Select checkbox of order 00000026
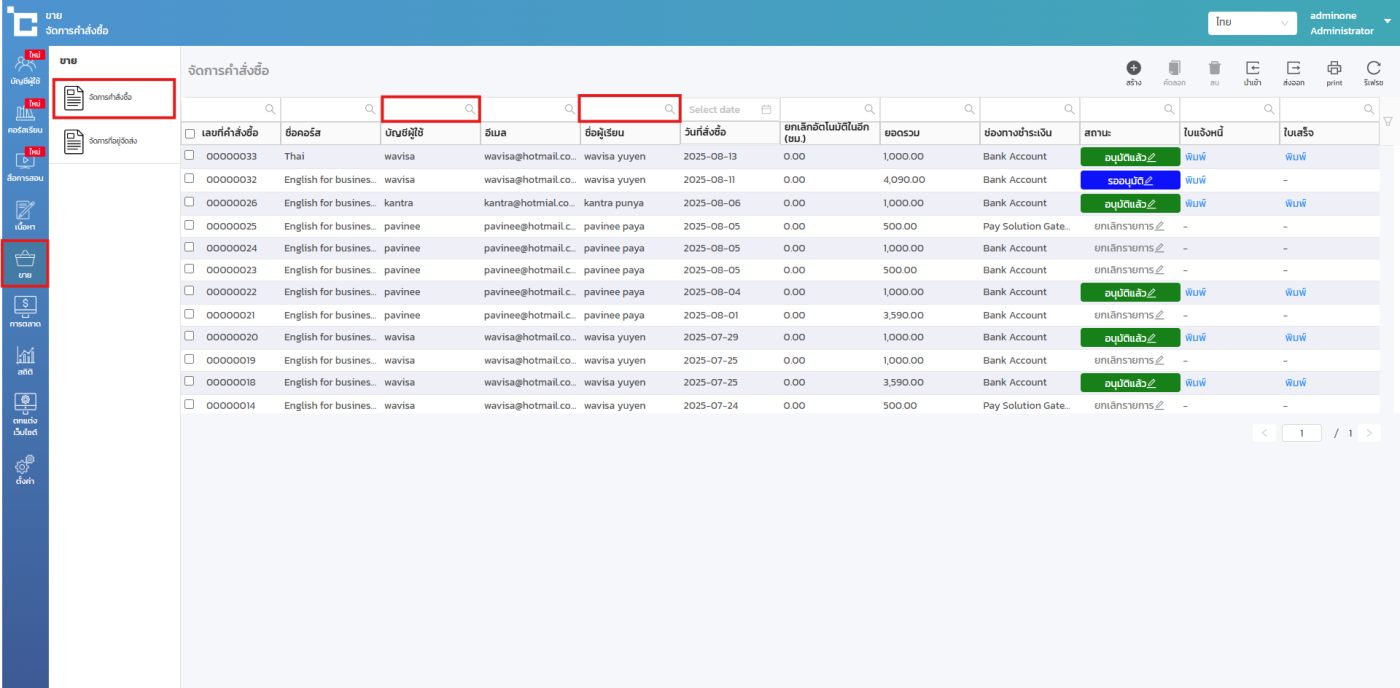Image resolution: width=1400 pixels, height=688 pixels. 189,202
